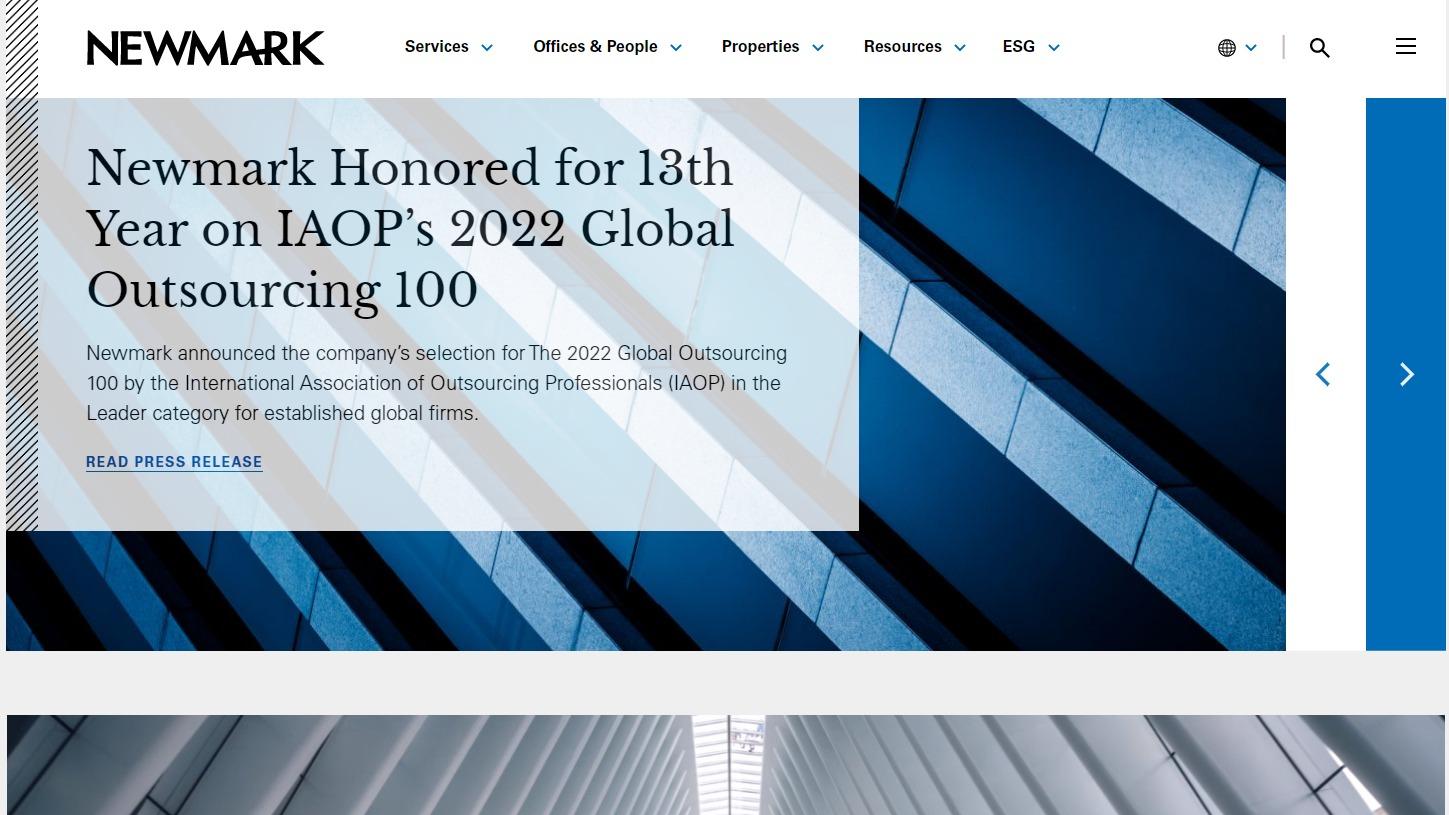Image resolution: width=1449 pixels, height=815 pixels.
Task: Expand the chevron next to Offices & People
Action: [x=676, y=48]
